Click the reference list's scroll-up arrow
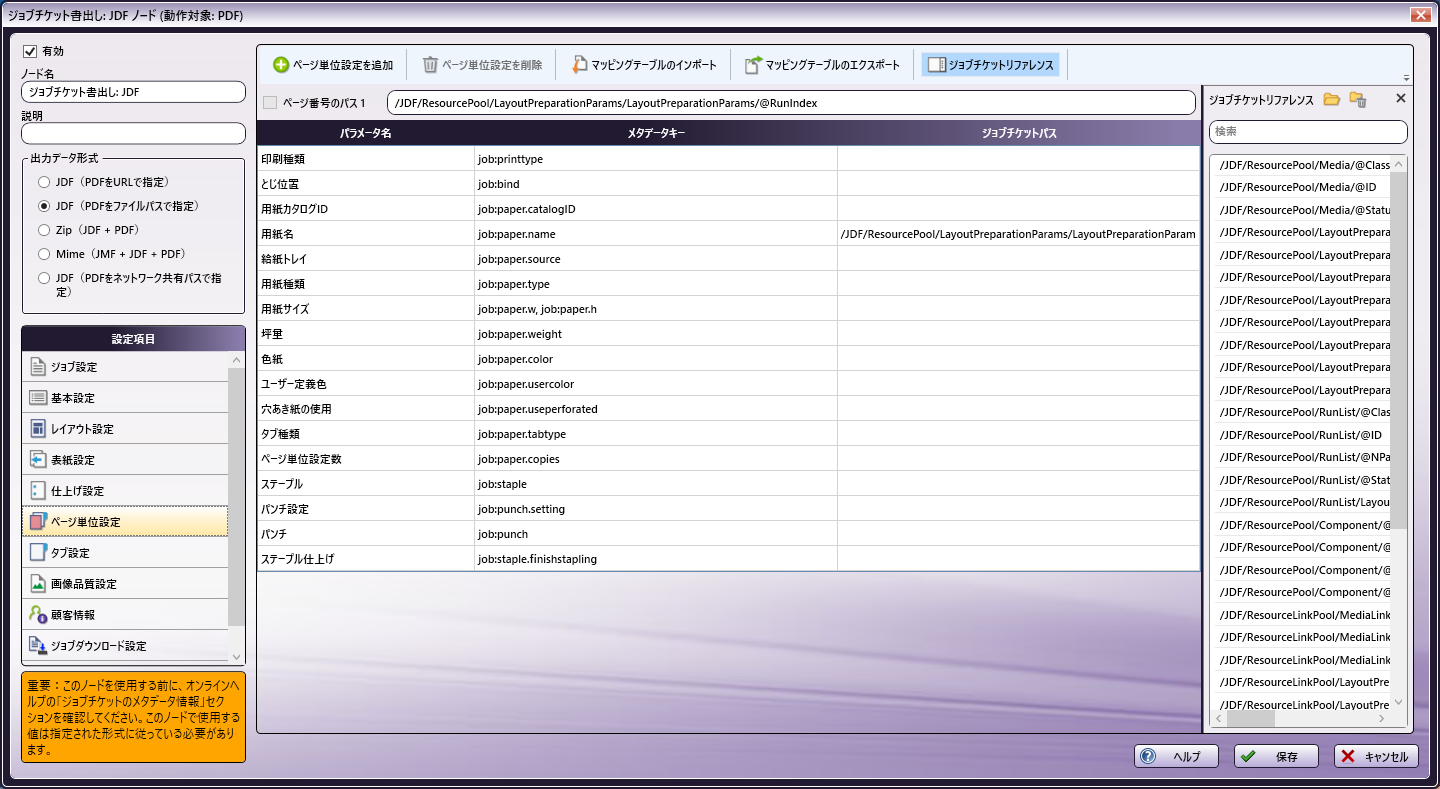The height and width of the screenshot is (789, 1440). coord(1399,164)
